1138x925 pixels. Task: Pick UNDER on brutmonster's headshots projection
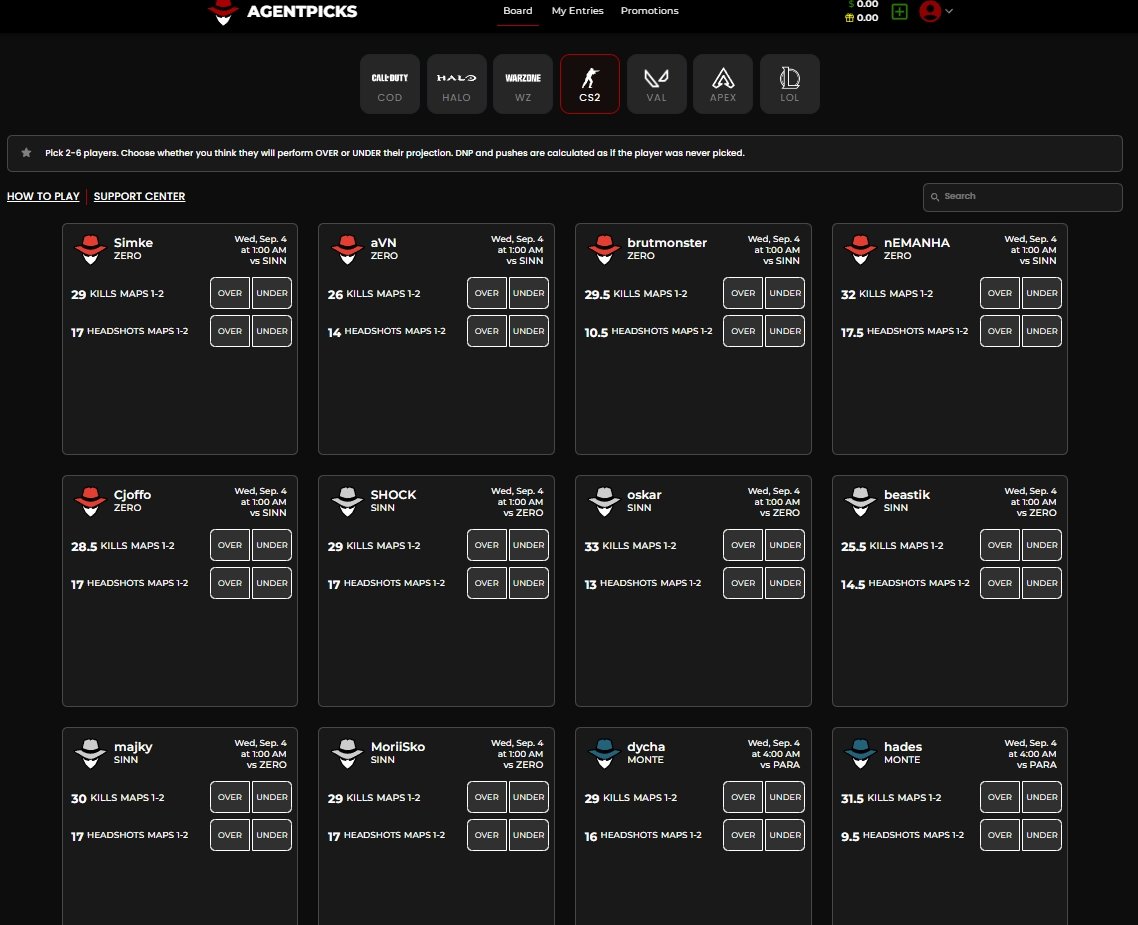click(785, 331)
